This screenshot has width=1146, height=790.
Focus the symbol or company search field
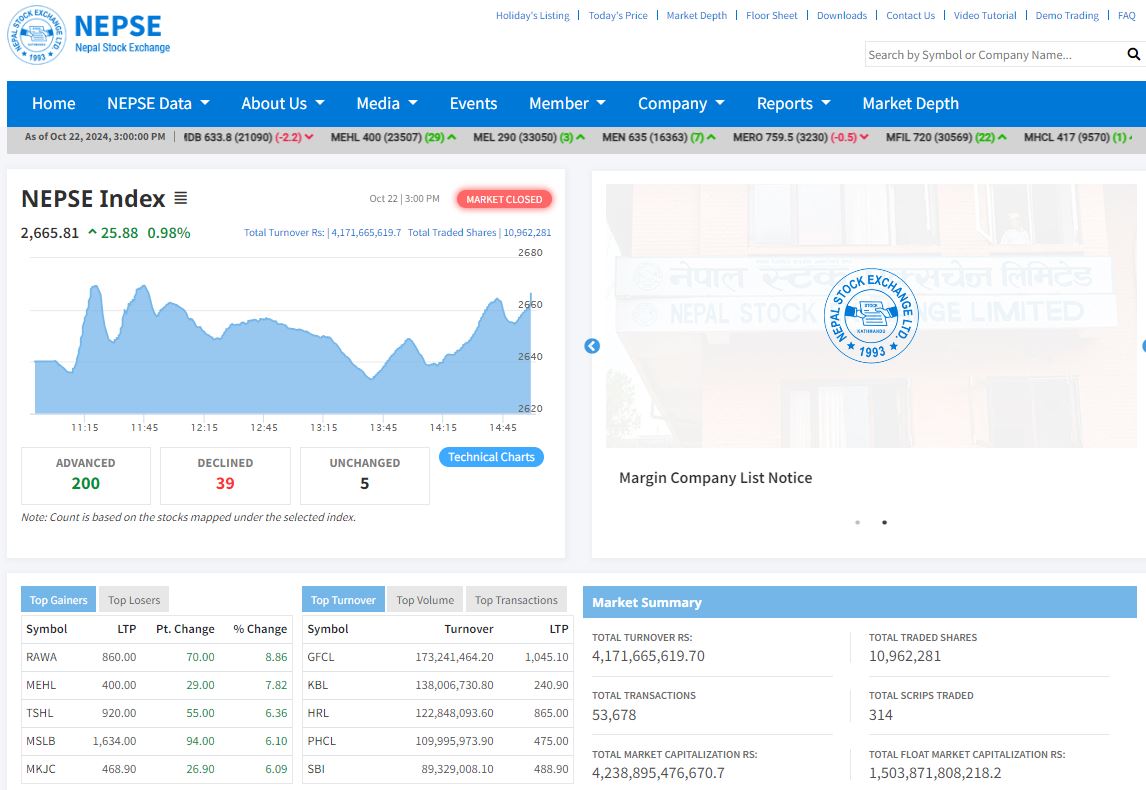[994, 54]
